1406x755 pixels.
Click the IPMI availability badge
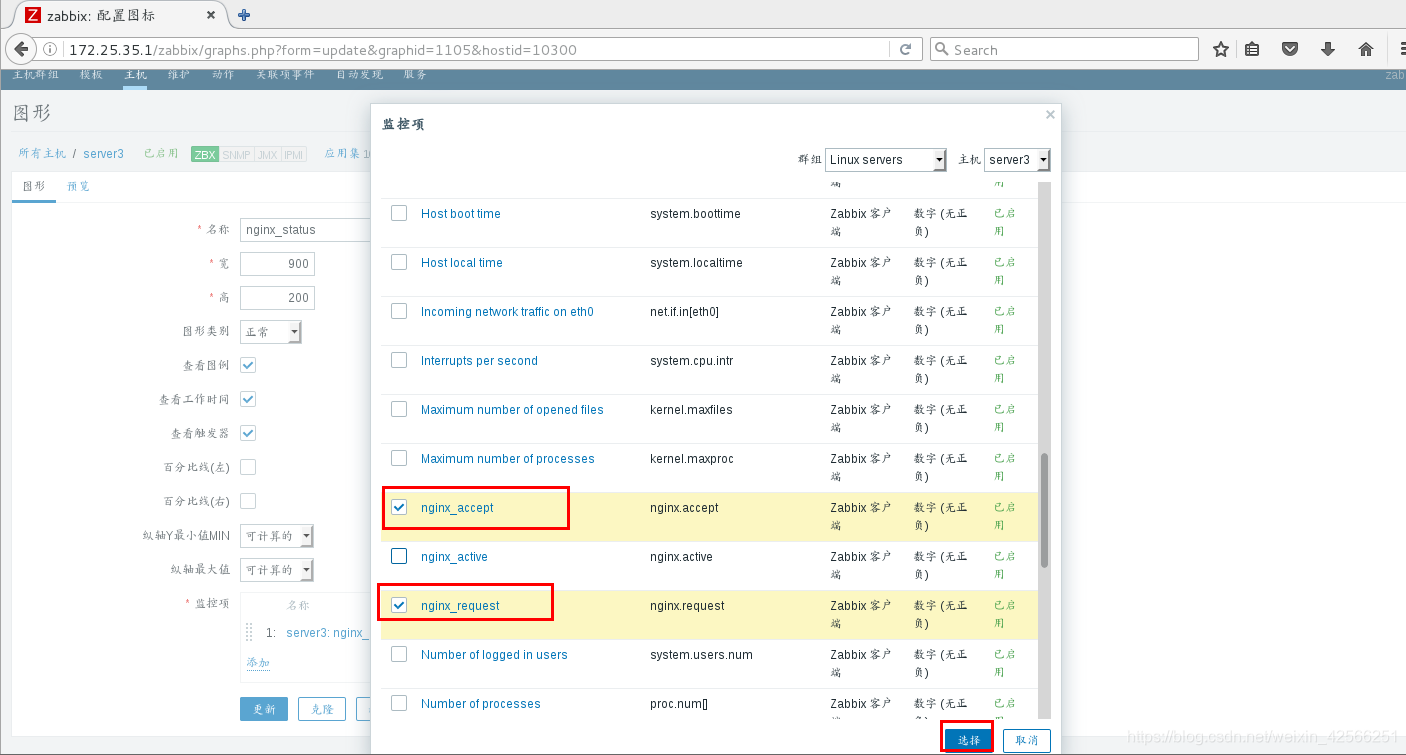[x=293, y=155]
